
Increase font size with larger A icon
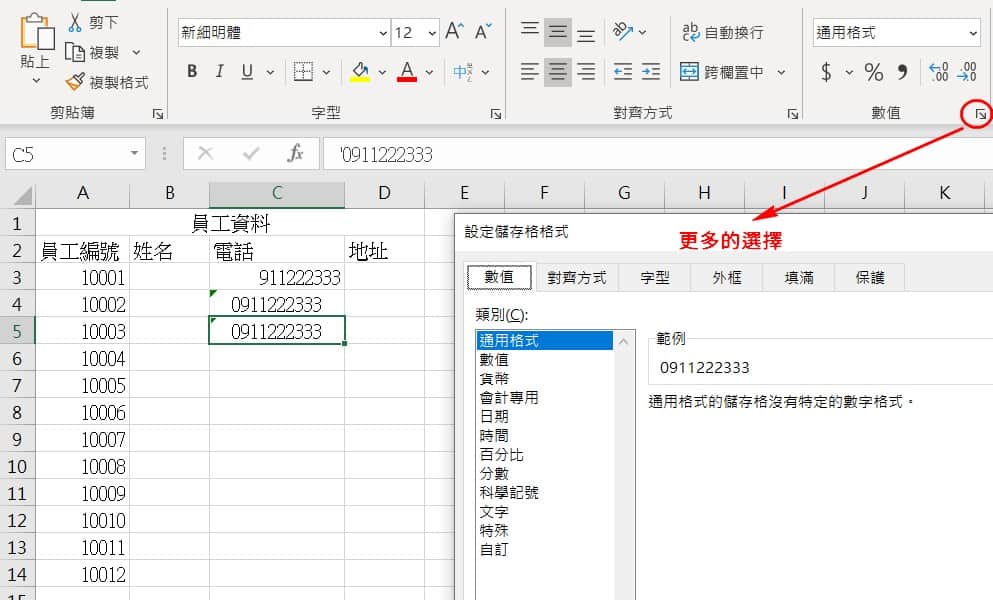tap(454, 32)
